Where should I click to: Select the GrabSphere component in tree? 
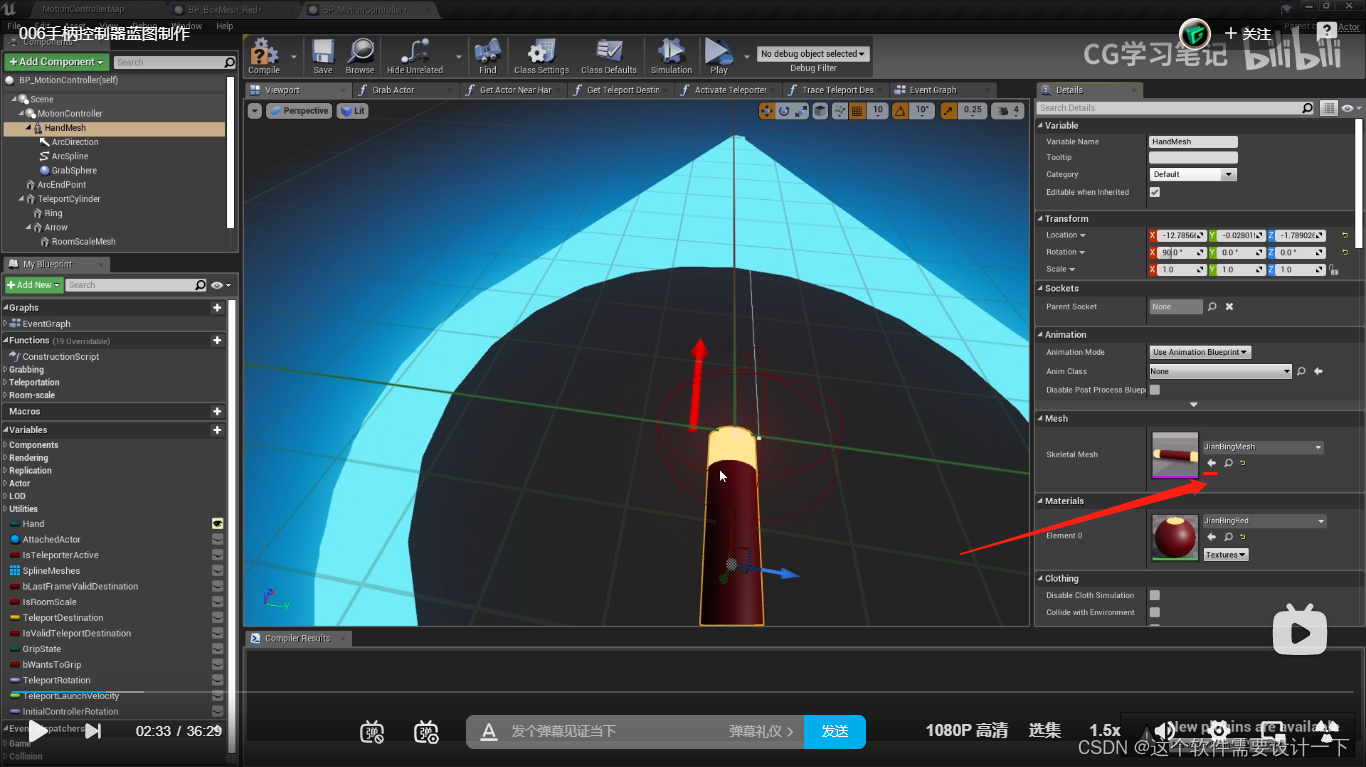[x=74, y=170]
